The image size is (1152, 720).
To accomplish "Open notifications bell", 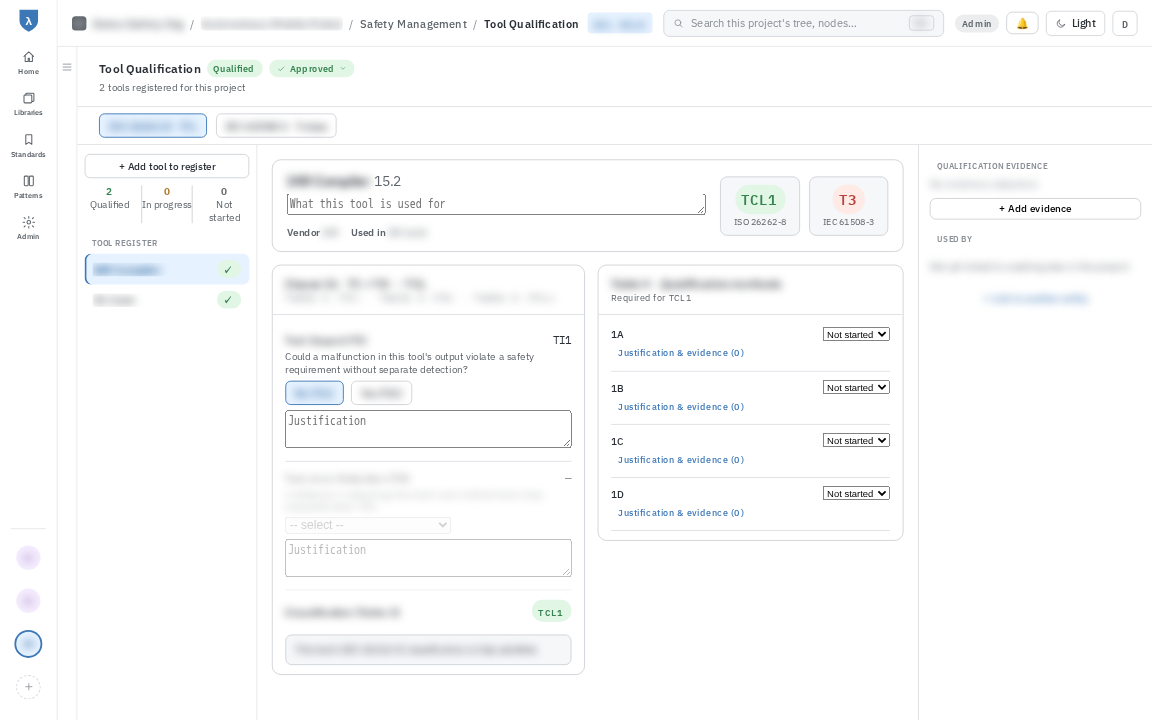I will click(1022, 24).
